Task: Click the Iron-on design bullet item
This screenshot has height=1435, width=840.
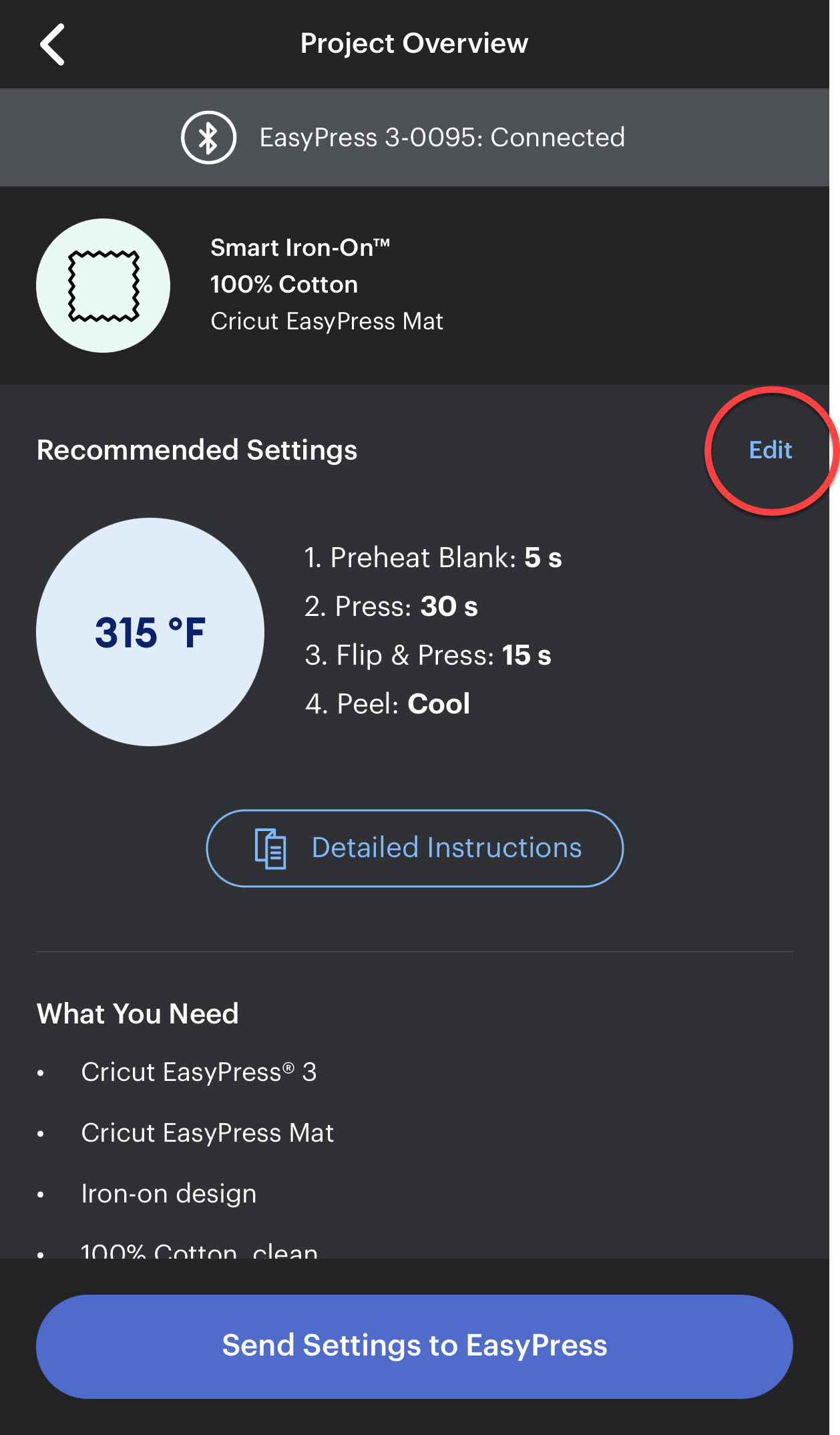Action: (168, 1194)
